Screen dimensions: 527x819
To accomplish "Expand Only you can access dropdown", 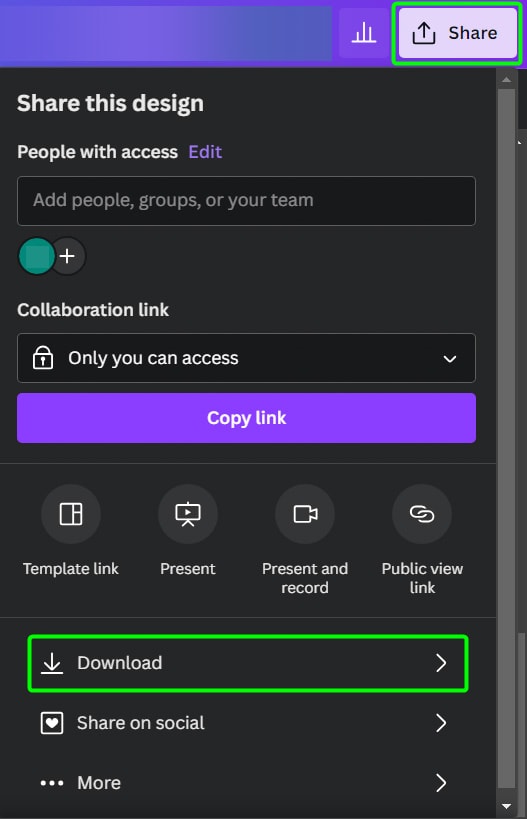I will pos(247,358).
